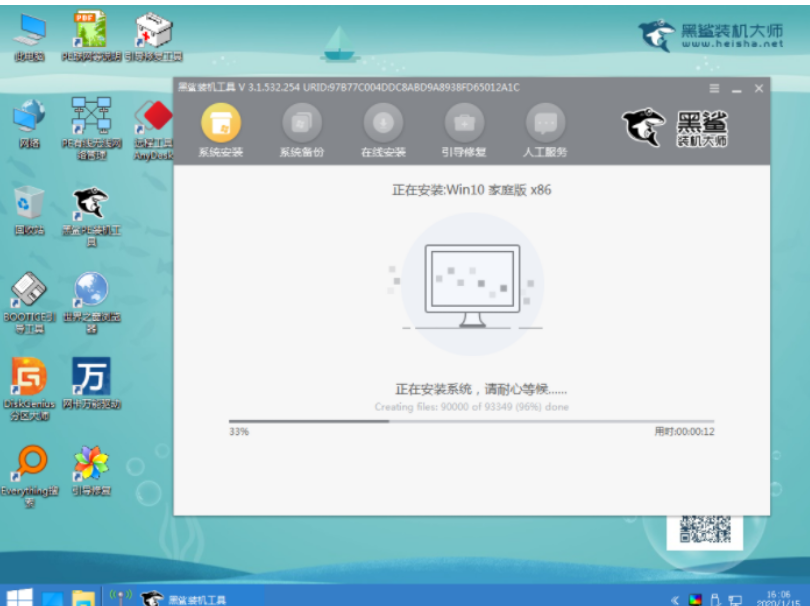Image resolution: width=810 pixels, height=606 pixels.
Task: Select the colorful 引导修复 desktop icon
Action: coord(91,470)
